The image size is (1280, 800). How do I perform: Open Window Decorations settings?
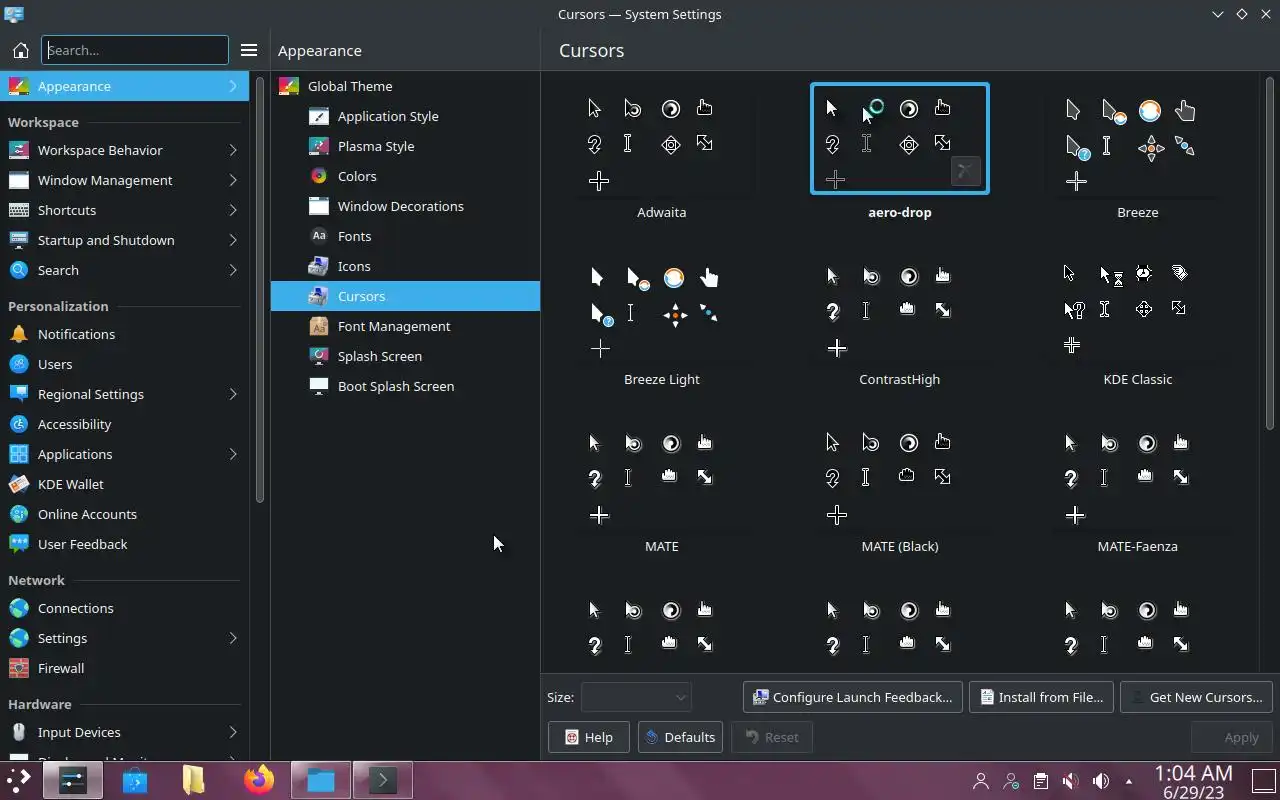click(405, 206)
